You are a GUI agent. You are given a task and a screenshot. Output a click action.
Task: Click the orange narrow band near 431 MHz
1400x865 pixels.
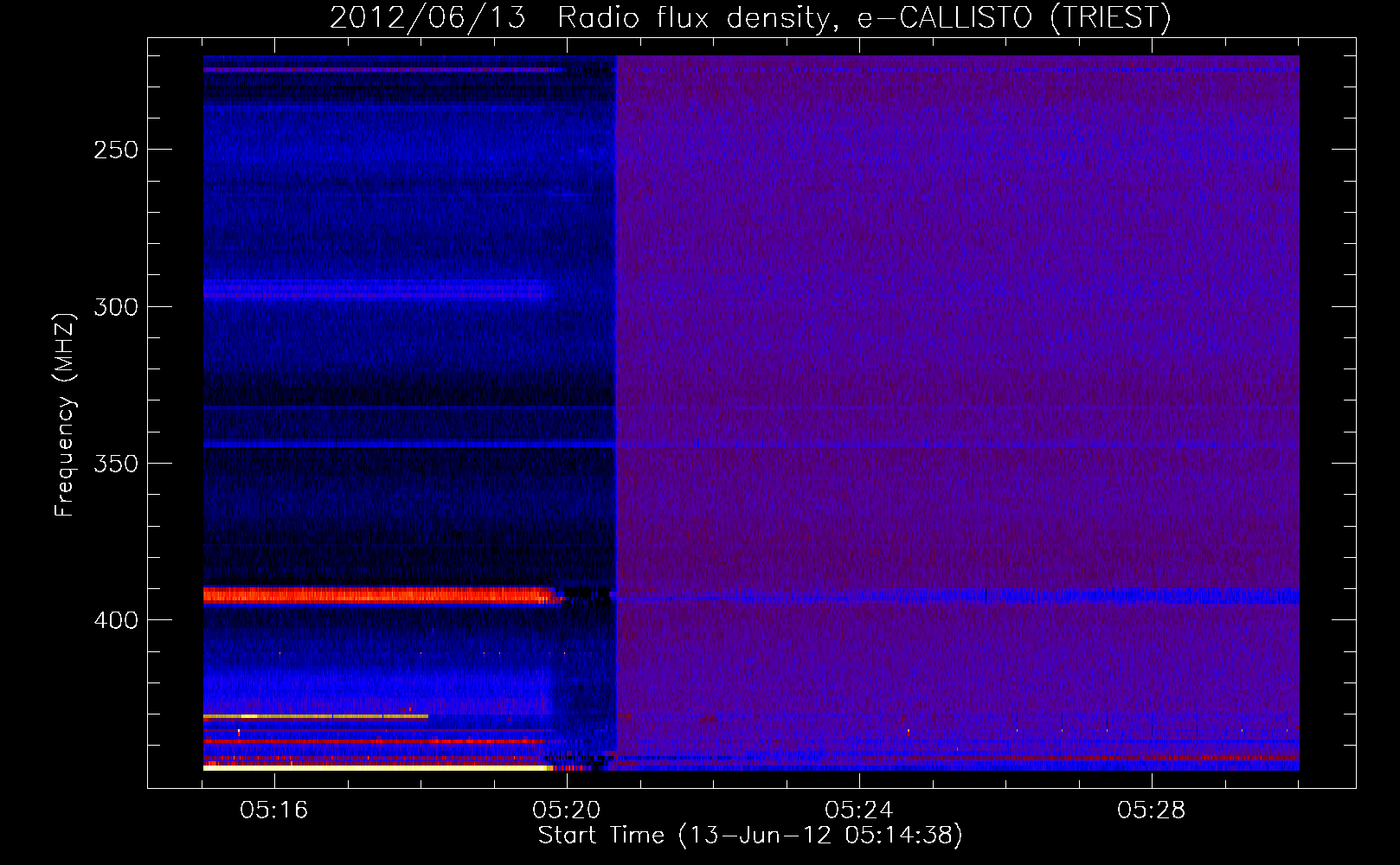tap(316, 716)
